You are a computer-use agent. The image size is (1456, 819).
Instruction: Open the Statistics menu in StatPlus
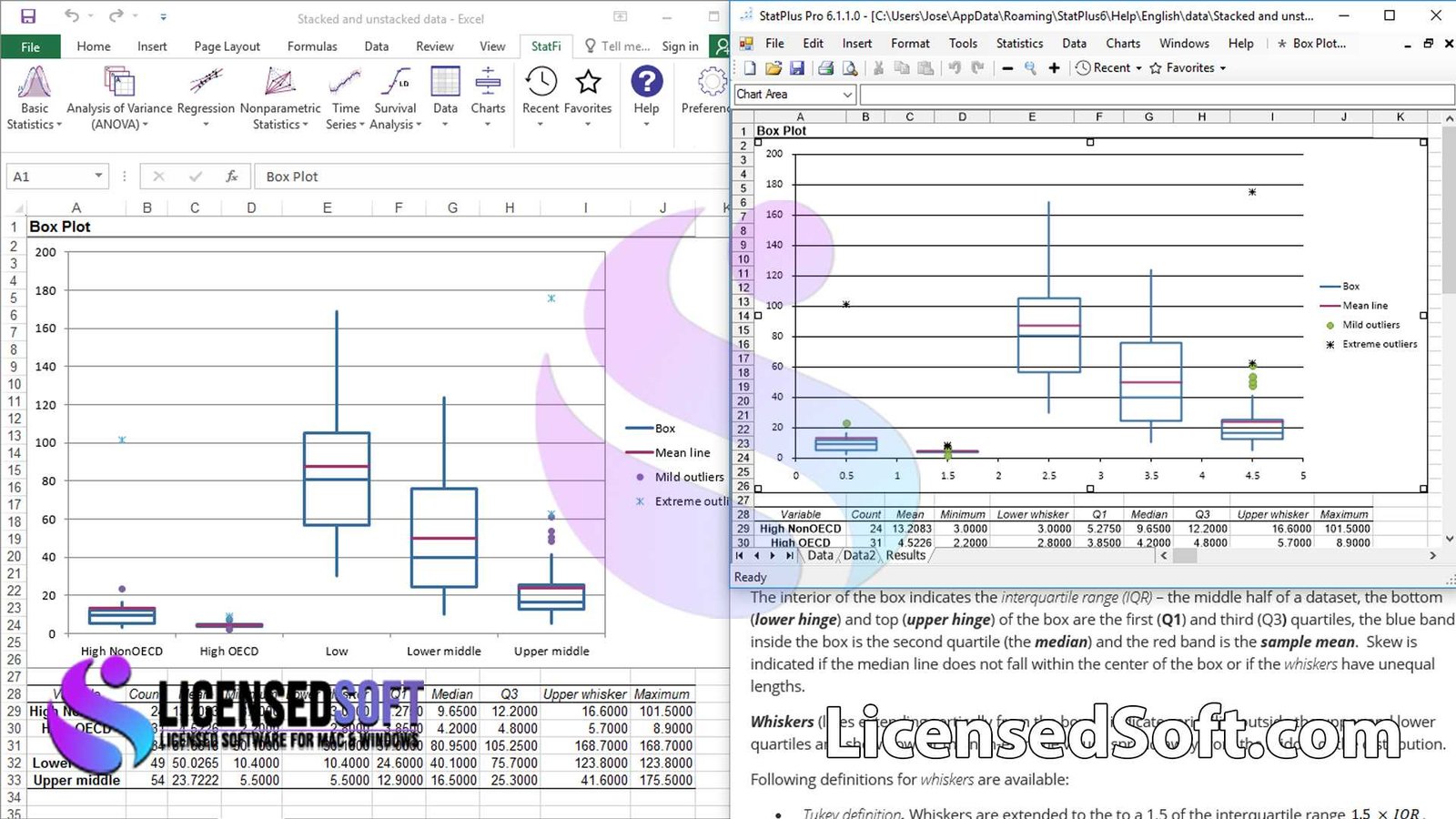(1019, 43)
